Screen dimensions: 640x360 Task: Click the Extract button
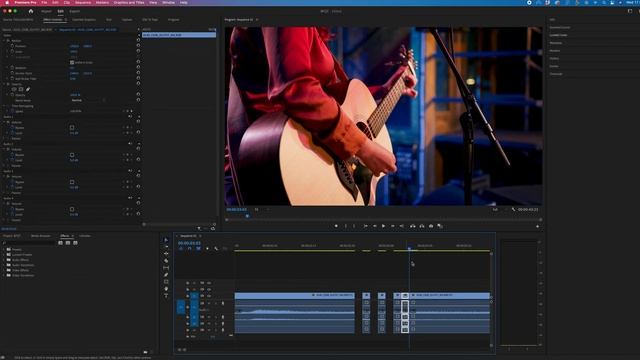[422, 226]
